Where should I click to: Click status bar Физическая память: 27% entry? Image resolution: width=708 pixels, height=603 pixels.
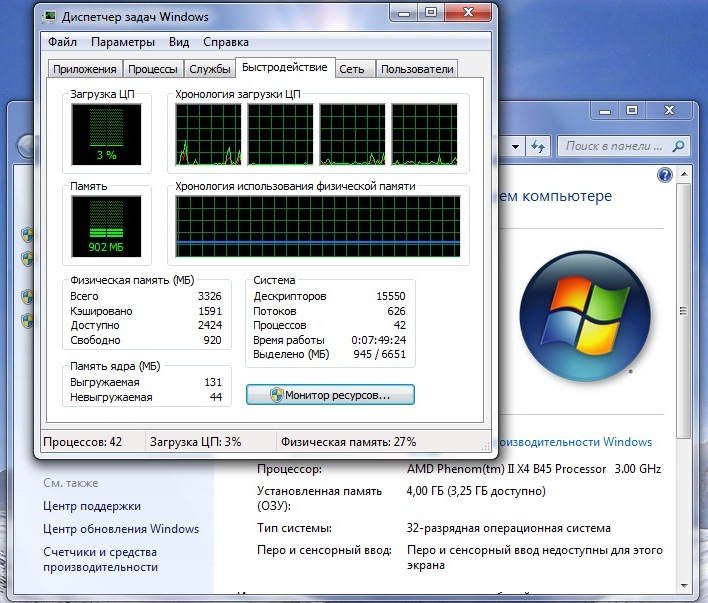pos(348,442)
